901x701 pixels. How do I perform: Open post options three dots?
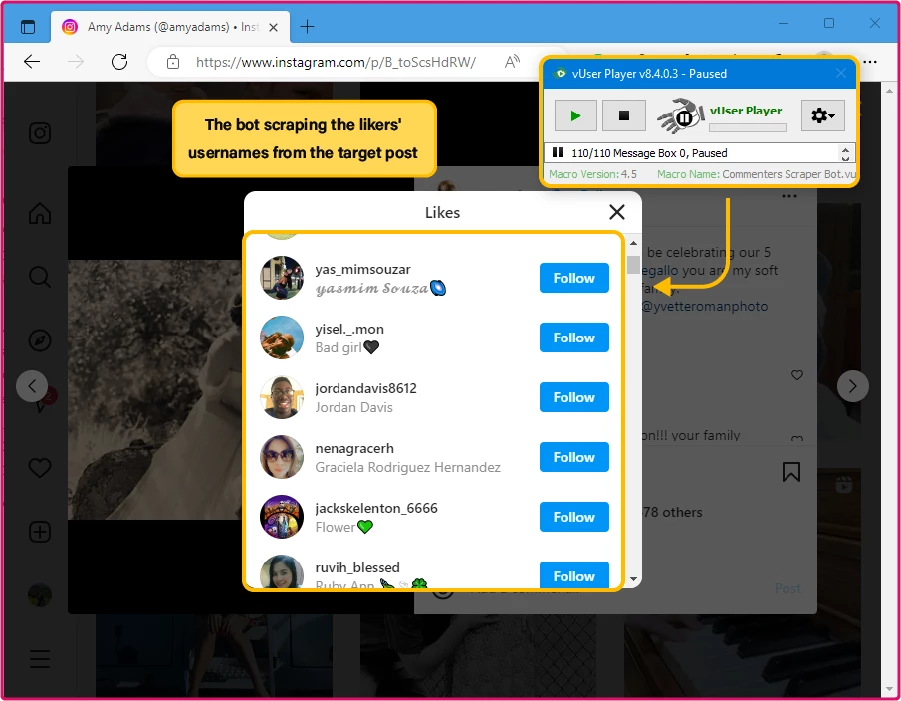790,197
